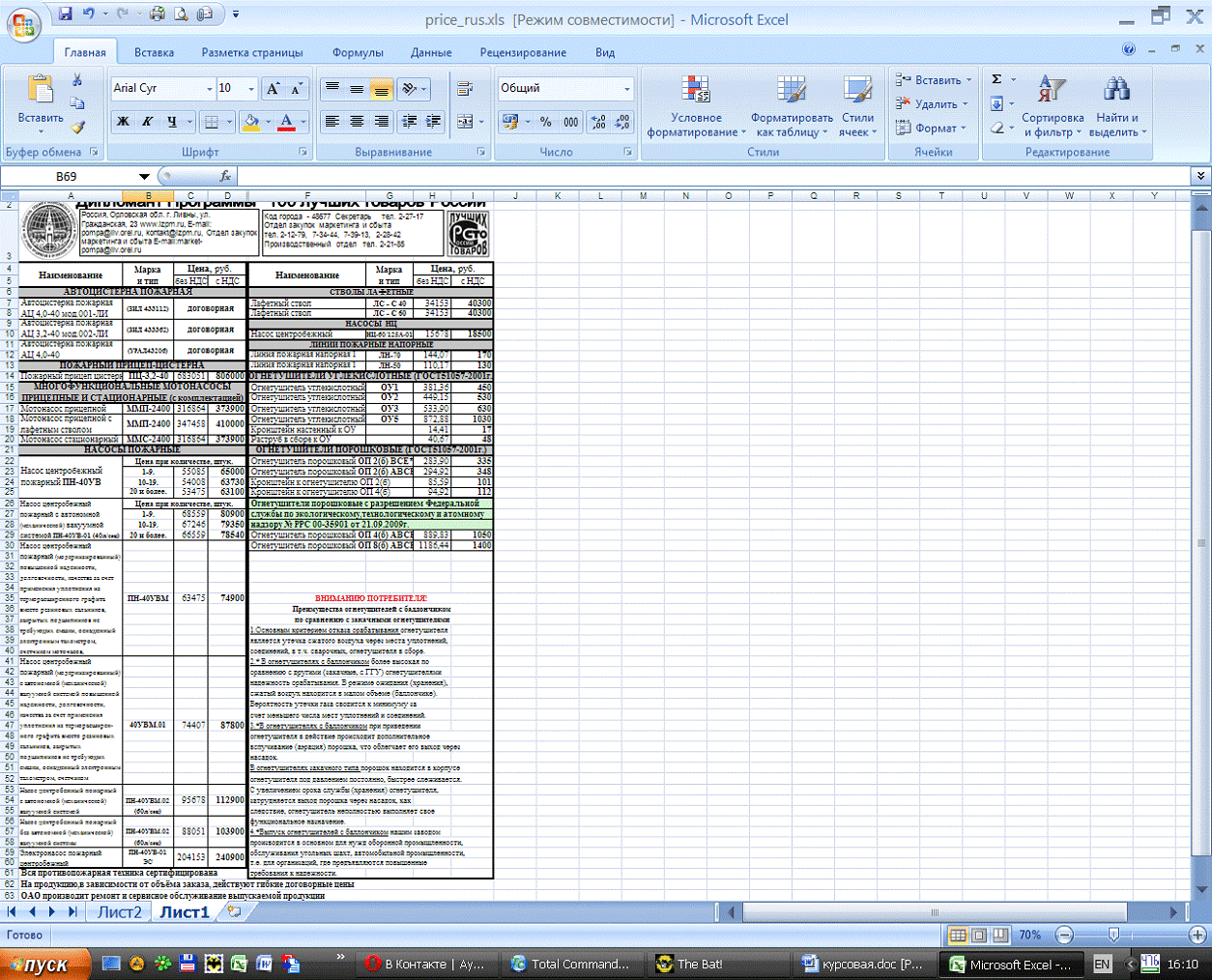Viewport: 1212px width, 980px height.
Task: Toggle italic К formatting
Action: 147,122
